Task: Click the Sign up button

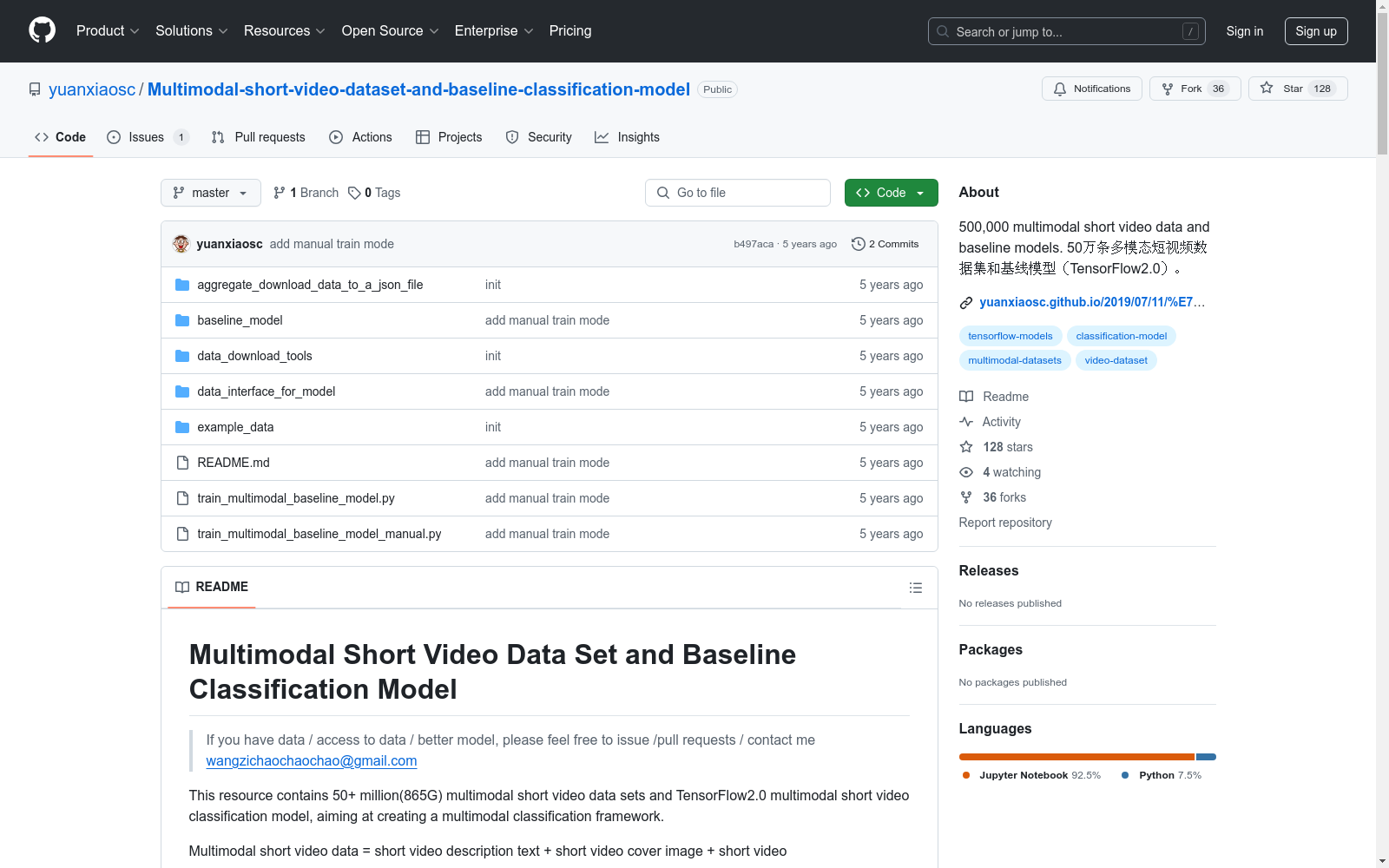Action: tap(1316, 31)
